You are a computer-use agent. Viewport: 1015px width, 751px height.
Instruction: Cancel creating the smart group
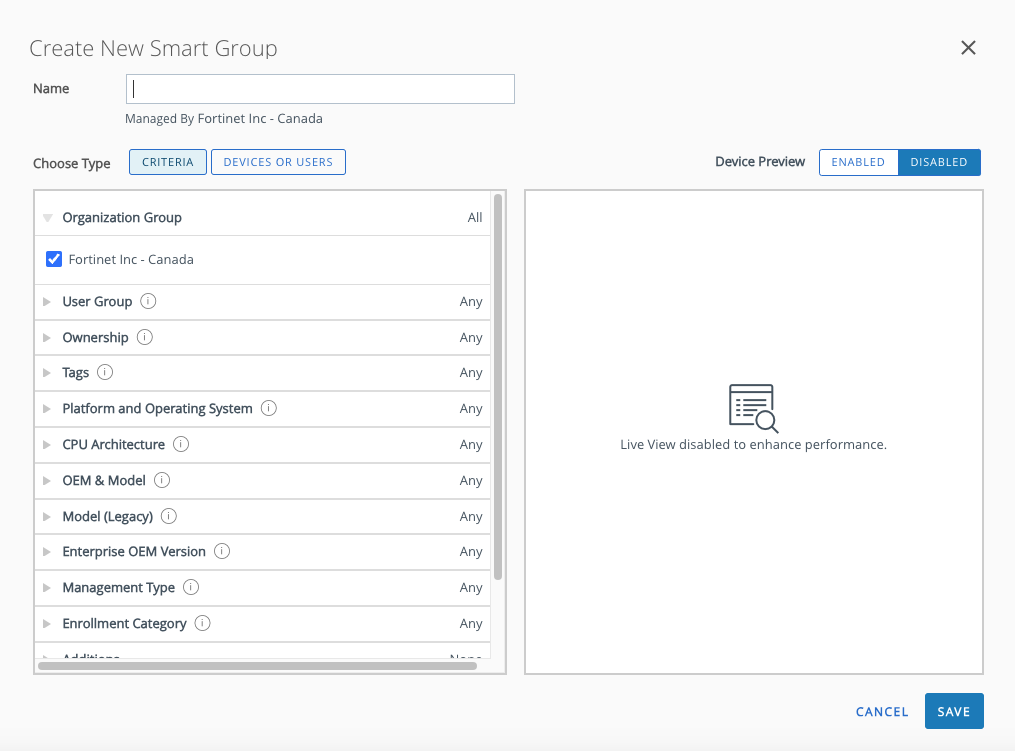881,711
